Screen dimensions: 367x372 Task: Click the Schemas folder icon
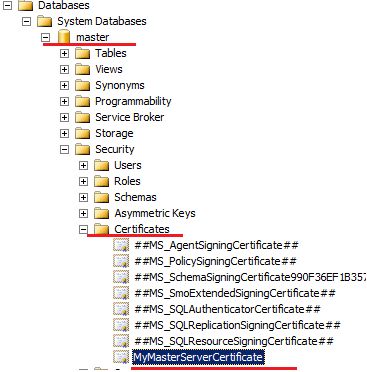[101, 197]
